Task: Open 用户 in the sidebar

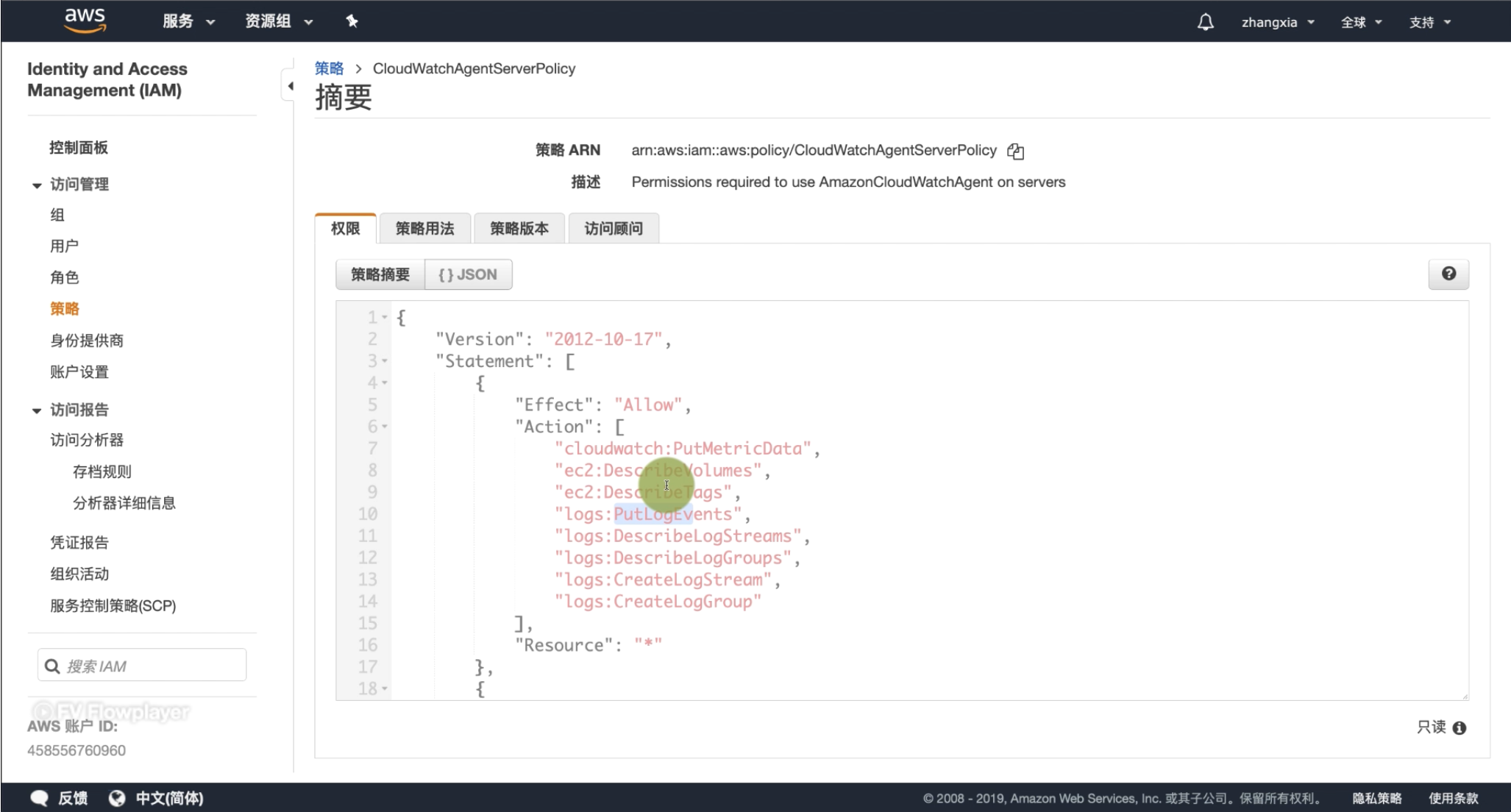Action: click(64, 246)
